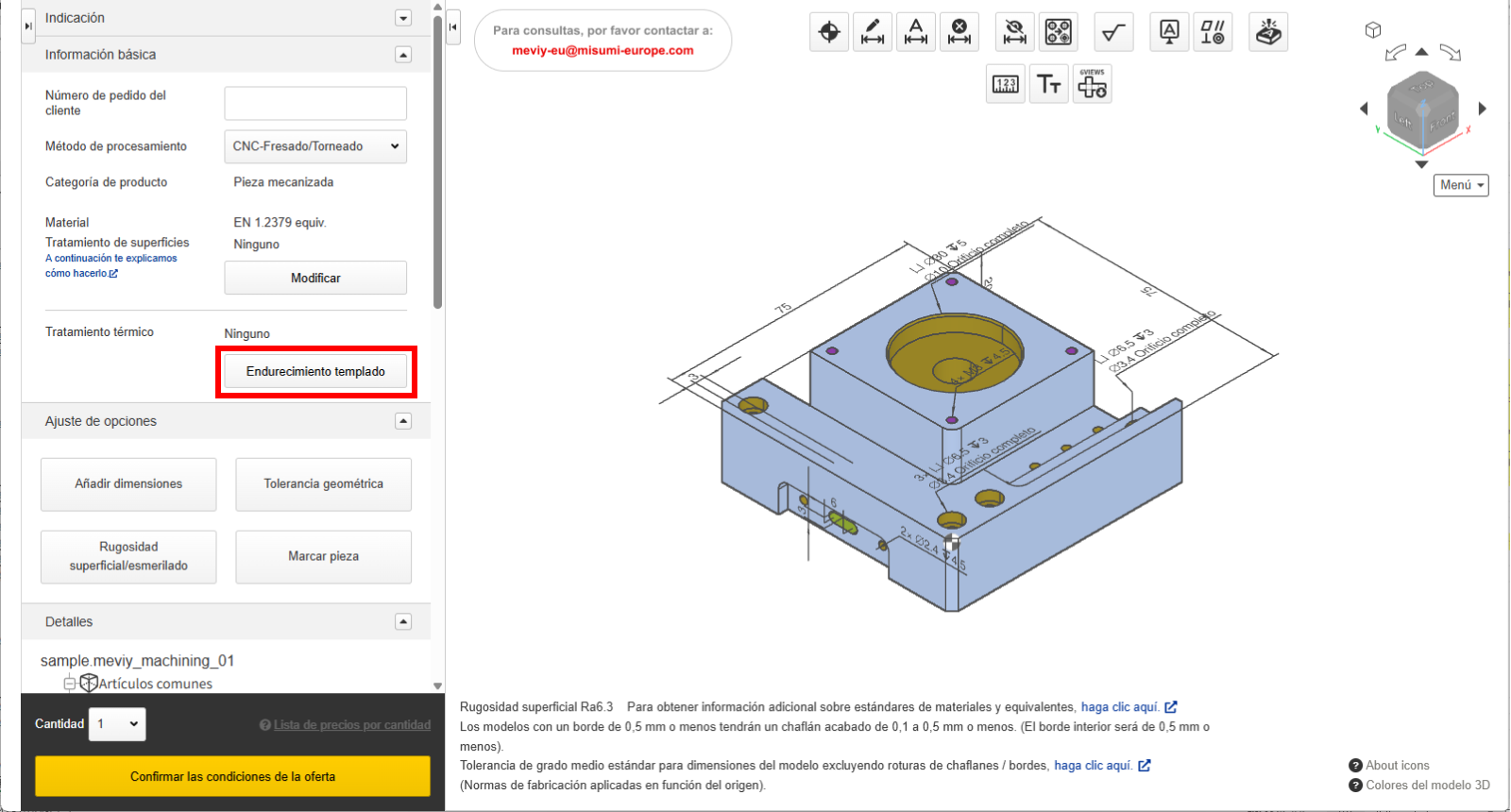Click the origin target crosshair icon
The height and width of the screenshot is (812, 1511).
pos(829,33)
